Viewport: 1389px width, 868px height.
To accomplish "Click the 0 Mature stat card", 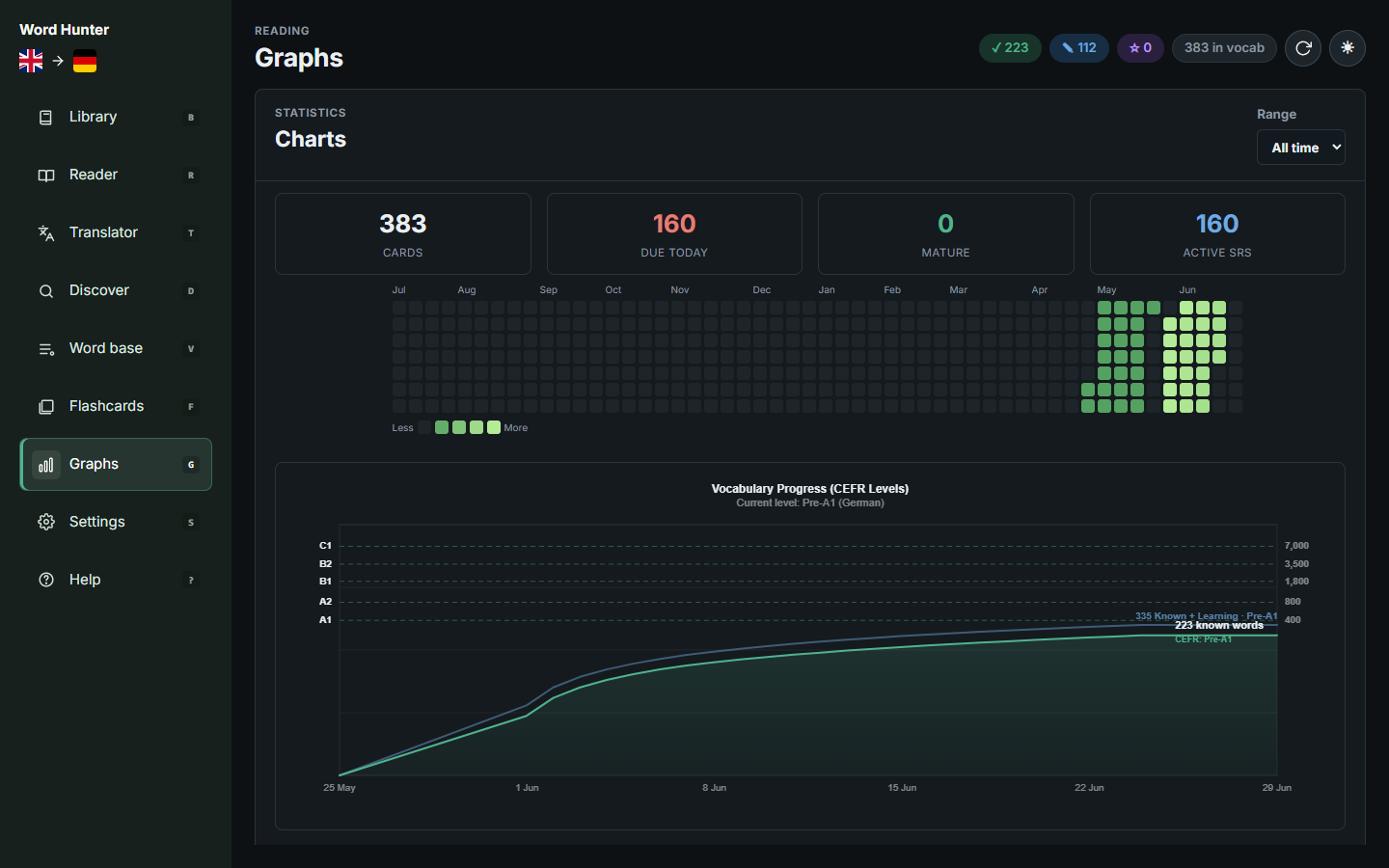I will [x=945, y=234].
